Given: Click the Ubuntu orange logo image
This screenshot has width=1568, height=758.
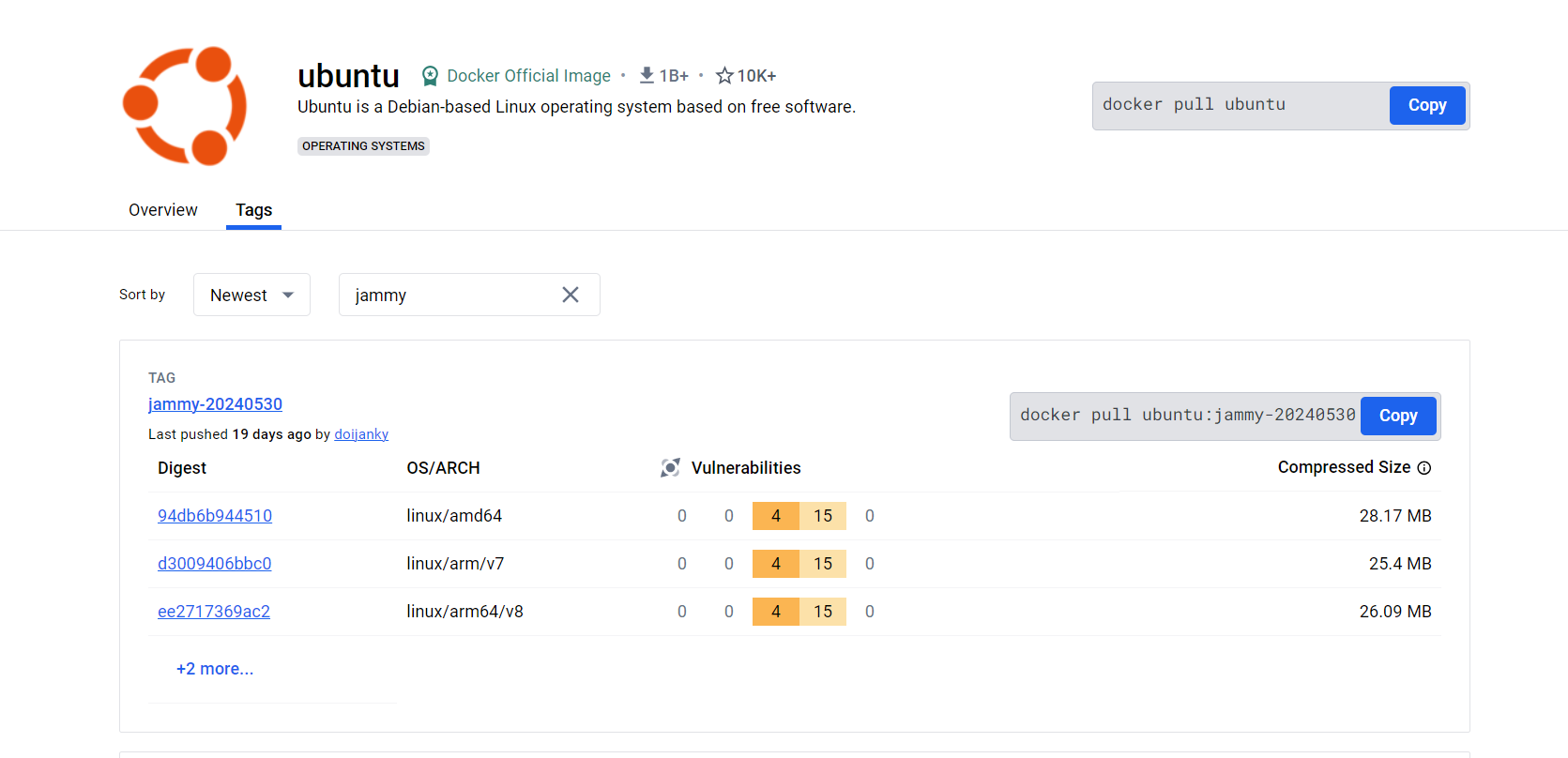Looking at the screenshot, I should [x=185, y=106].
